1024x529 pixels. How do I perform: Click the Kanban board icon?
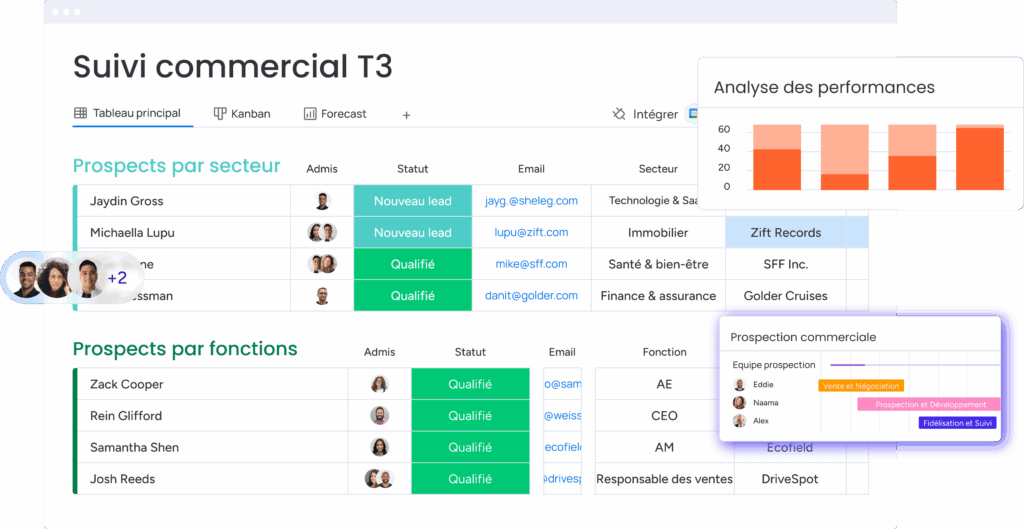pos(220,114)
